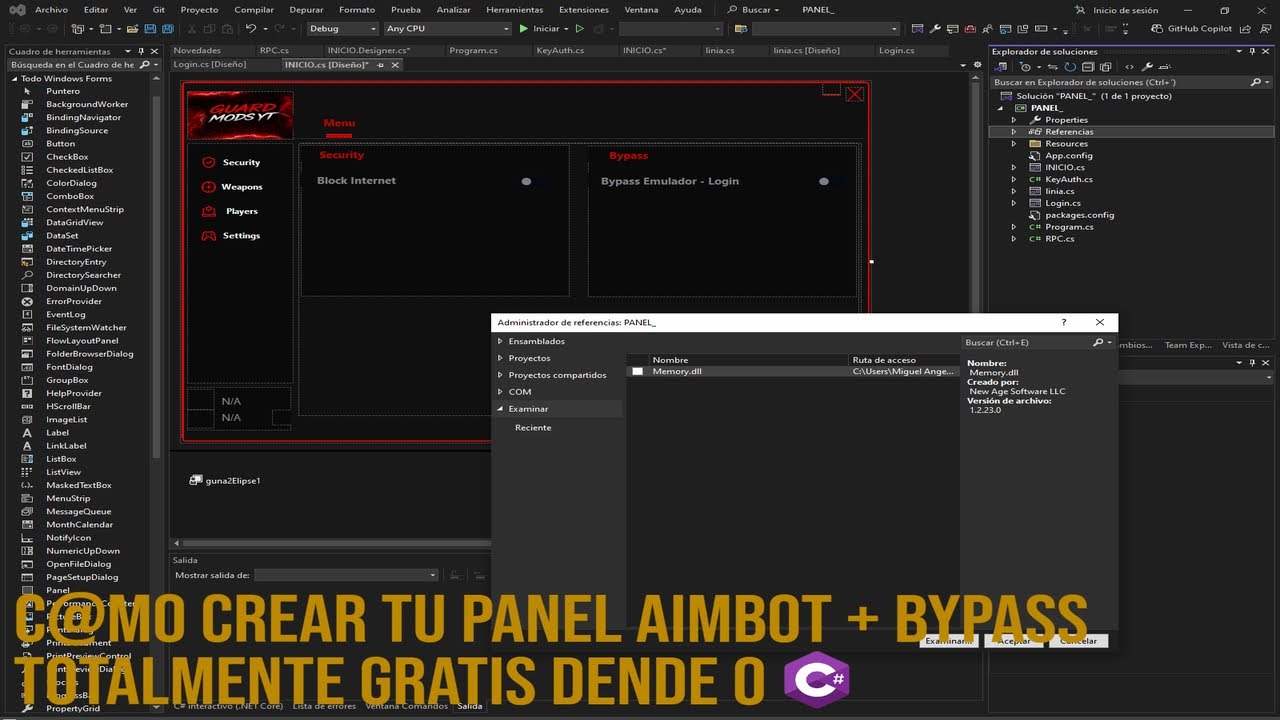Viewport: 1280px width, 720px height.
Task: Click the guna2Elipse1 component tray icon
Action: [196, 480]
